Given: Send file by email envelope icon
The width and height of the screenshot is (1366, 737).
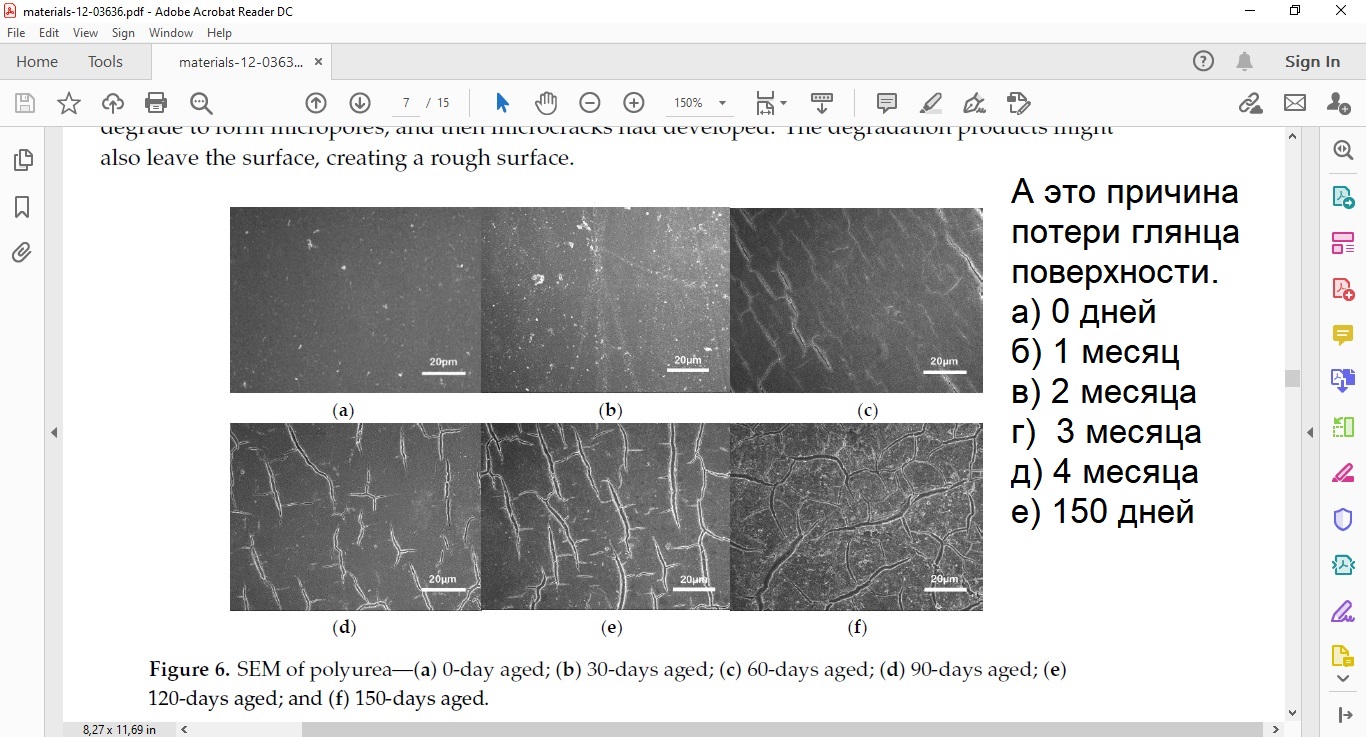Looking at the screenshot, I should 1295,103.
